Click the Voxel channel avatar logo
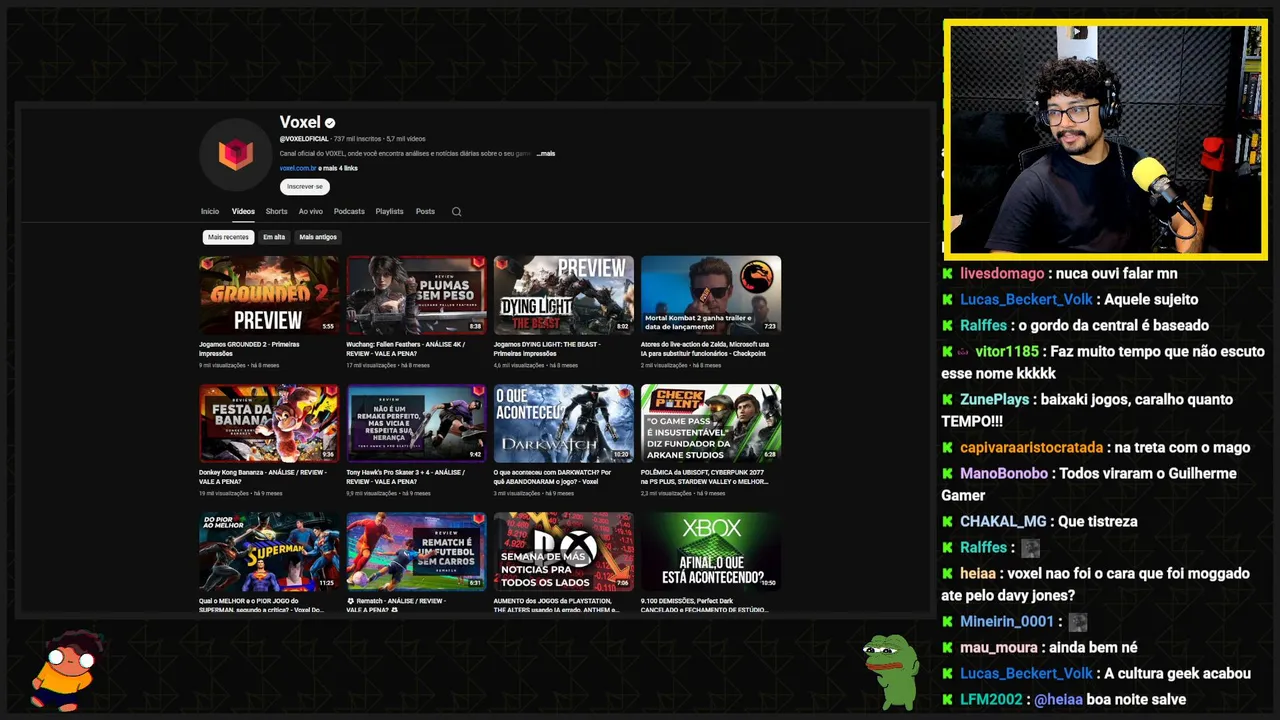 point(236,154)
